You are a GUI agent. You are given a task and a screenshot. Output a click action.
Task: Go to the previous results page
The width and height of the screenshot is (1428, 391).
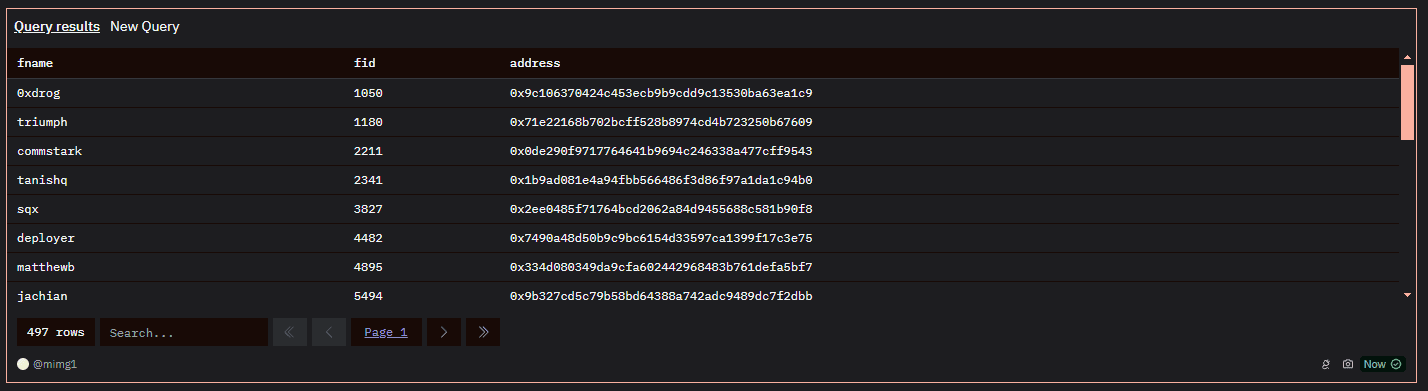pos(329,332)
